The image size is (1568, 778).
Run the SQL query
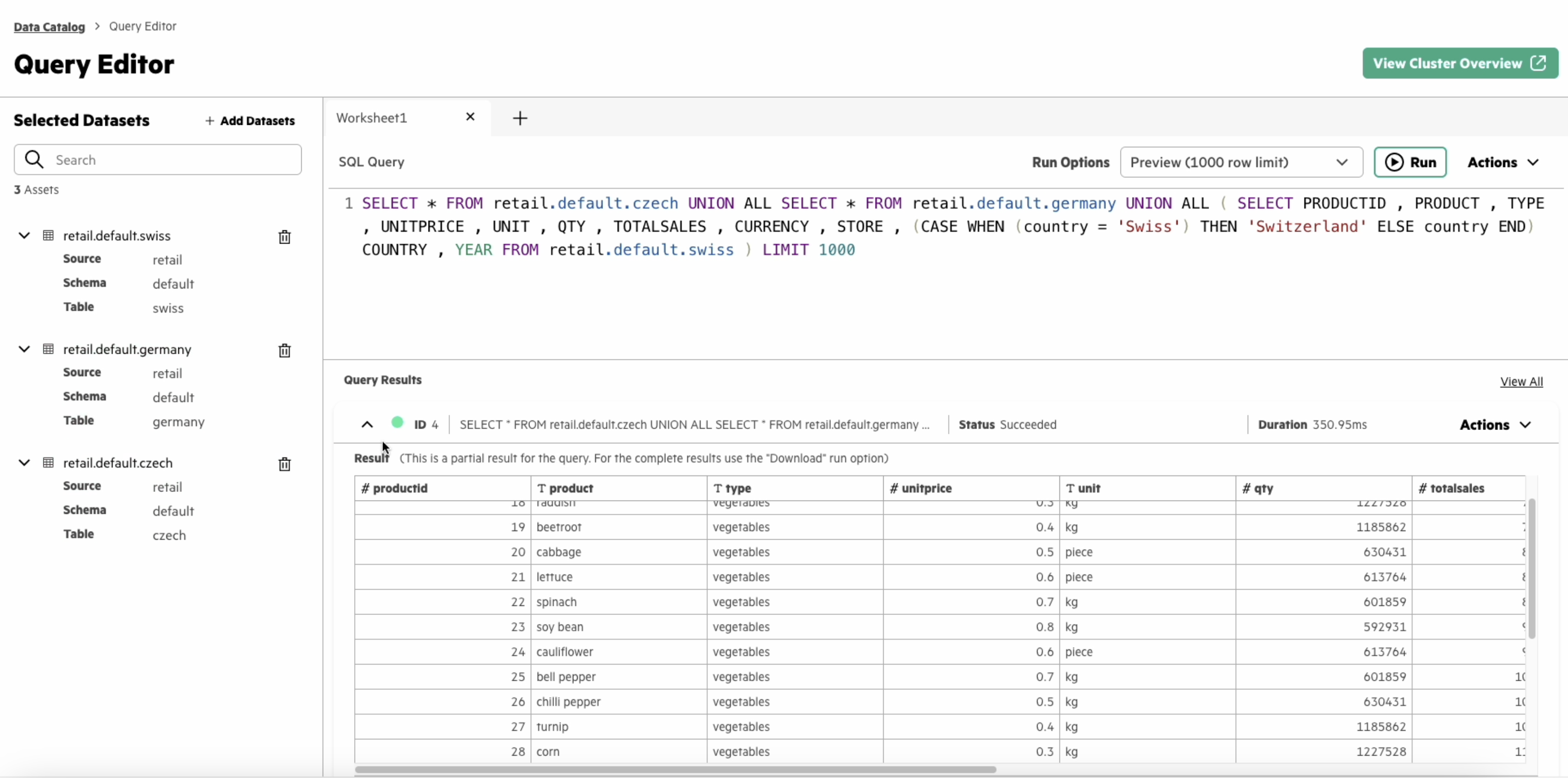click(1410, 162)
